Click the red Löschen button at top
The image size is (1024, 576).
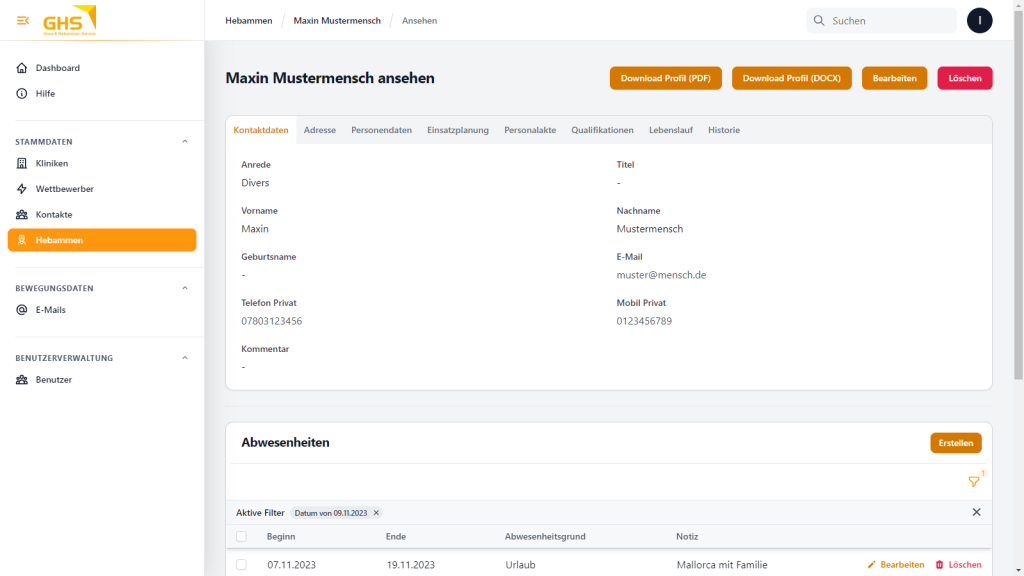tap(964, 78)
